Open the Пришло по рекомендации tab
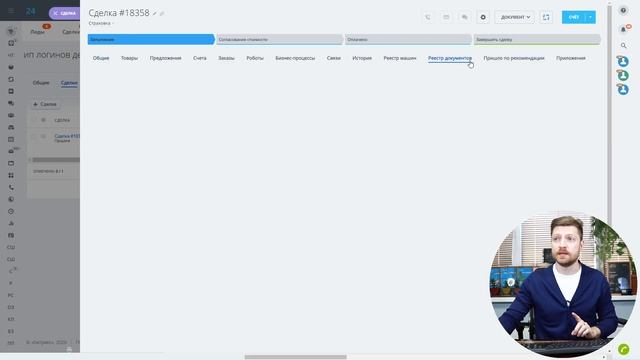This screenshot has height=360, width=640. point(514,58)
